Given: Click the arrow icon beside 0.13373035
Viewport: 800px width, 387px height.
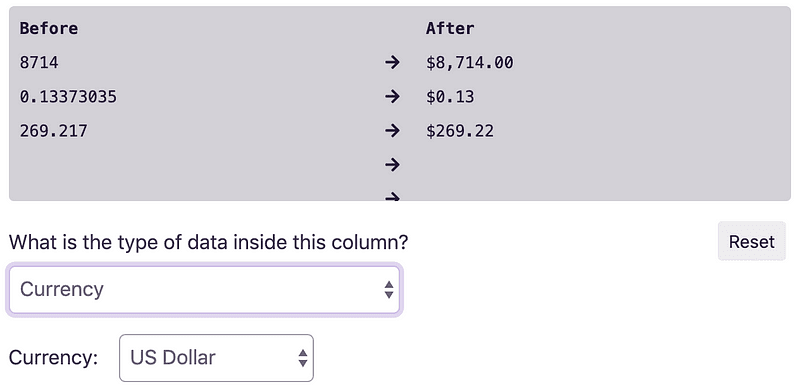Looking at the screenshot, I should [x=392, y=96].
